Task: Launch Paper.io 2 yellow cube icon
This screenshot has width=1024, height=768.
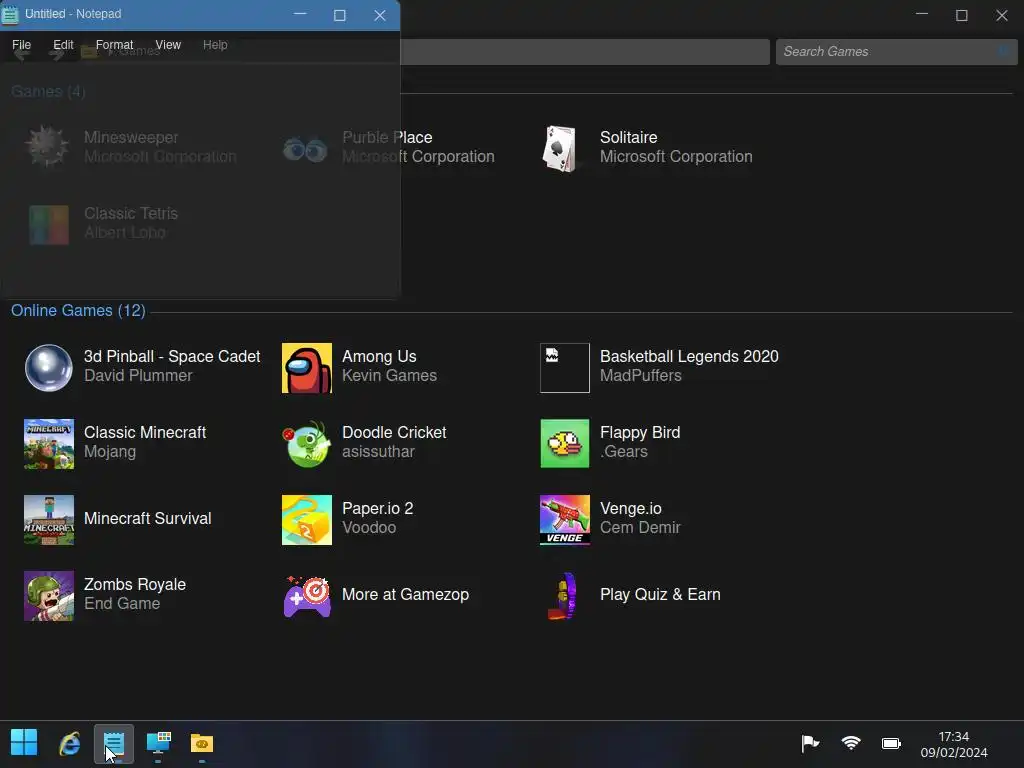Action: (306, 520)
